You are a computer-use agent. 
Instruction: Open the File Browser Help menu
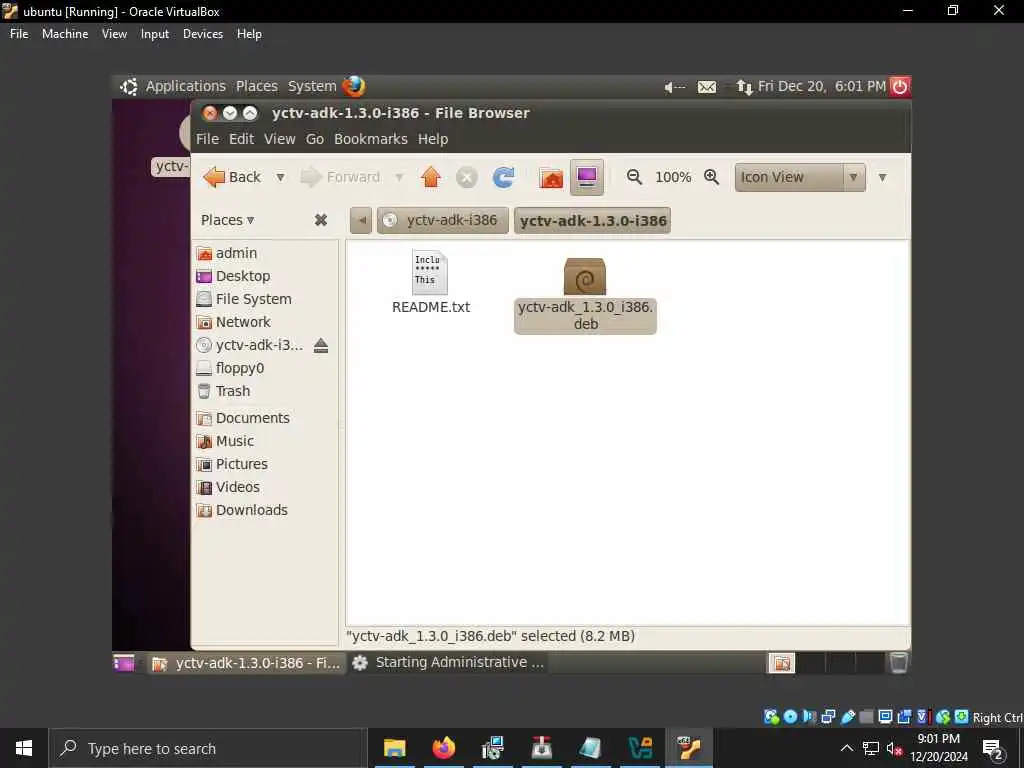pyautogui.click(x=433, y=139)
